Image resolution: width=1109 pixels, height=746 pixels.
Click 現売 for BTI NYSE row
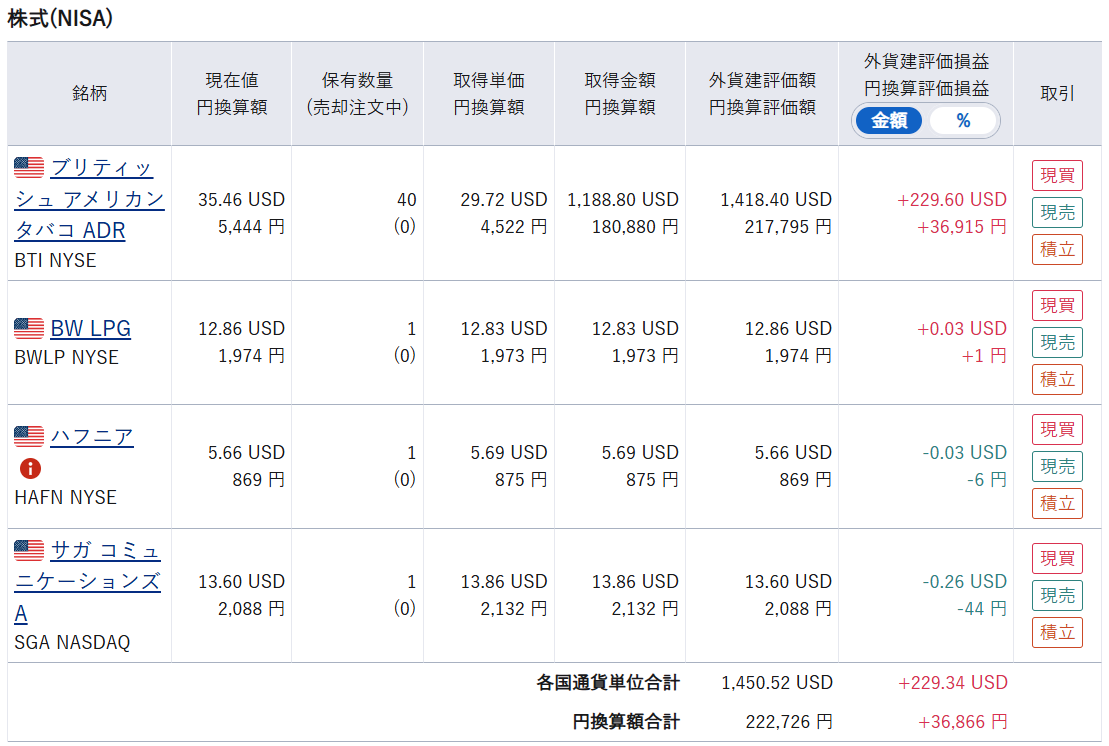(1057, 212)
